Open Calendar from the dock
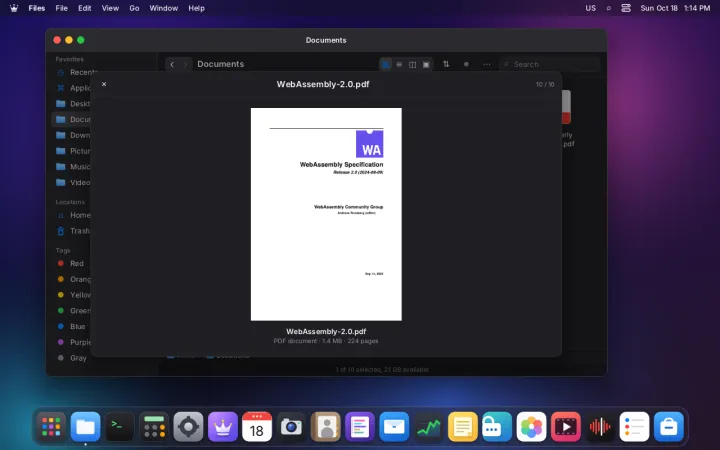Image resolution: width=720 pixels, height=450 pixels. click(x=257, y=427)
